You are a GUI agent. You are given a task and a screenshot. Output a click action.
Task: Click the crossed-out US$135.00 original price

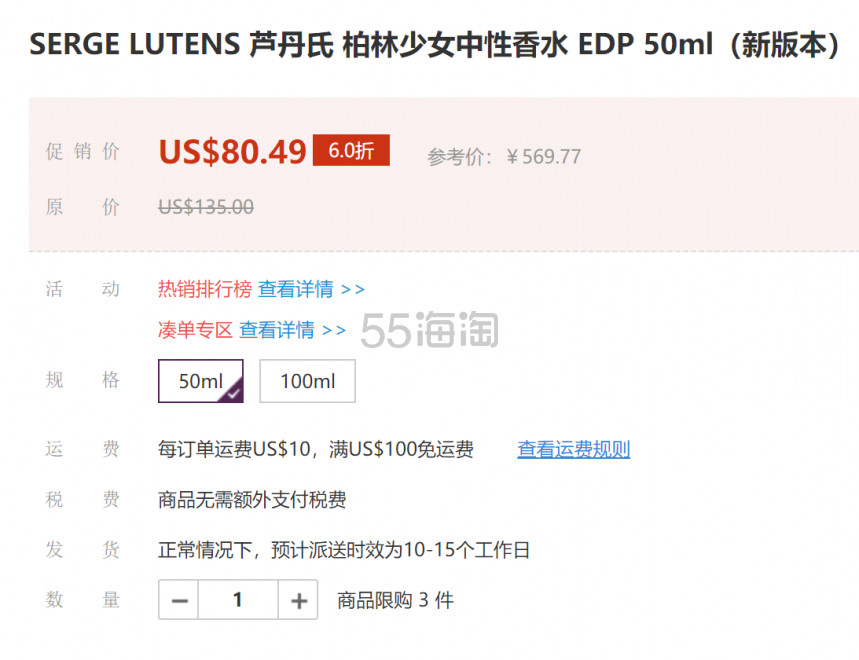point(206,207)
